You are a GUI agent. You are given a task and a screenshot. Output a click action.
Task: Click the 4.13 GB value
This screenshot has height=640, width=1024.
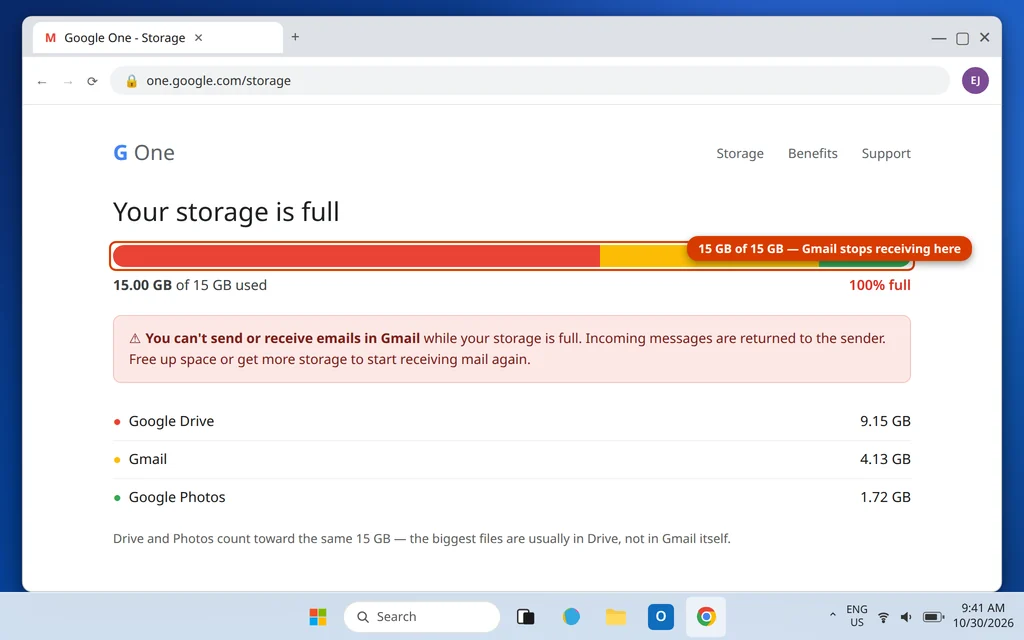coord(885,459)
